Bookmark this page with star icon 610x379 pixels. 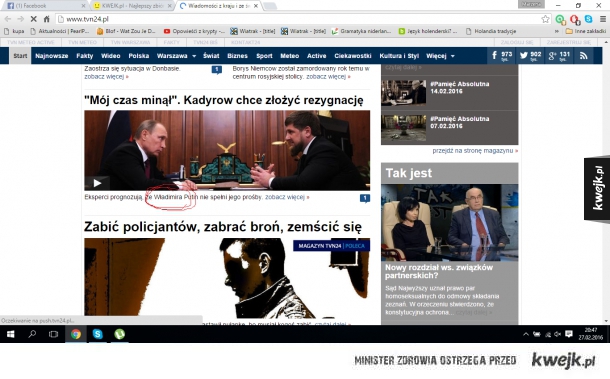(545, 19)
